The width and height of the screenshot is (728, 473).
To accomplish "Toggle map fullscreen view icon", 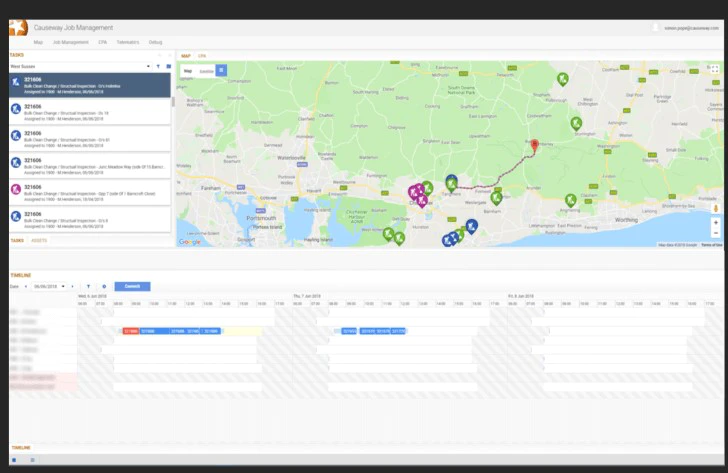I will click(715, 69).
